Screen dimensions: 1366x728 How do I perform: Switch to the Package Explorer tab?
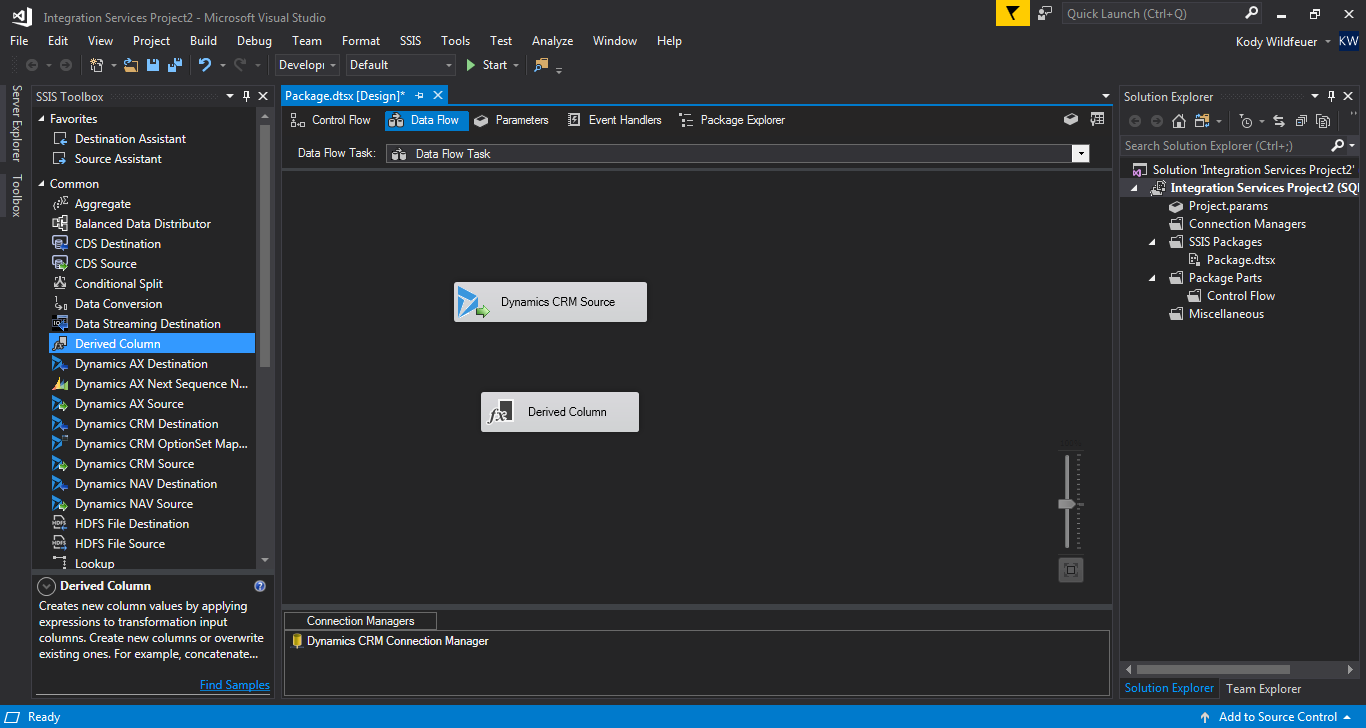click(x=731, y=120)
